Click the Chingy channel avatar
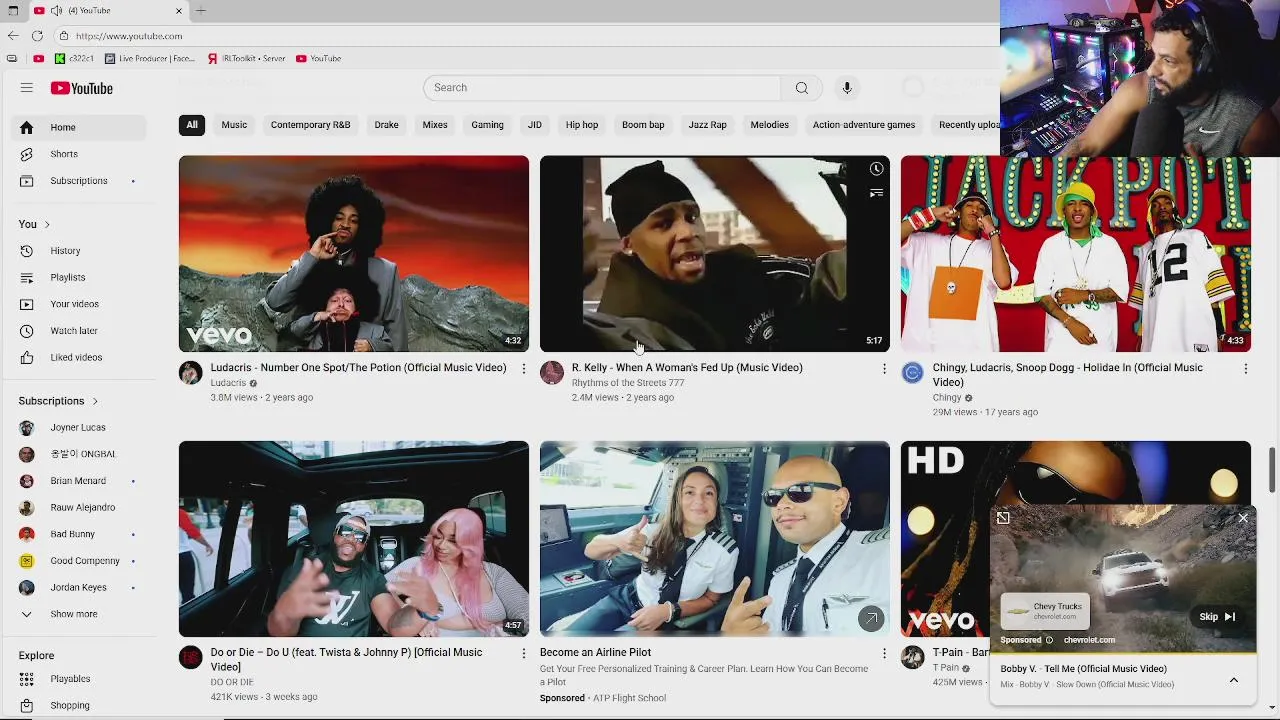This screenshot has height=720, width=1280. (912, 373)
